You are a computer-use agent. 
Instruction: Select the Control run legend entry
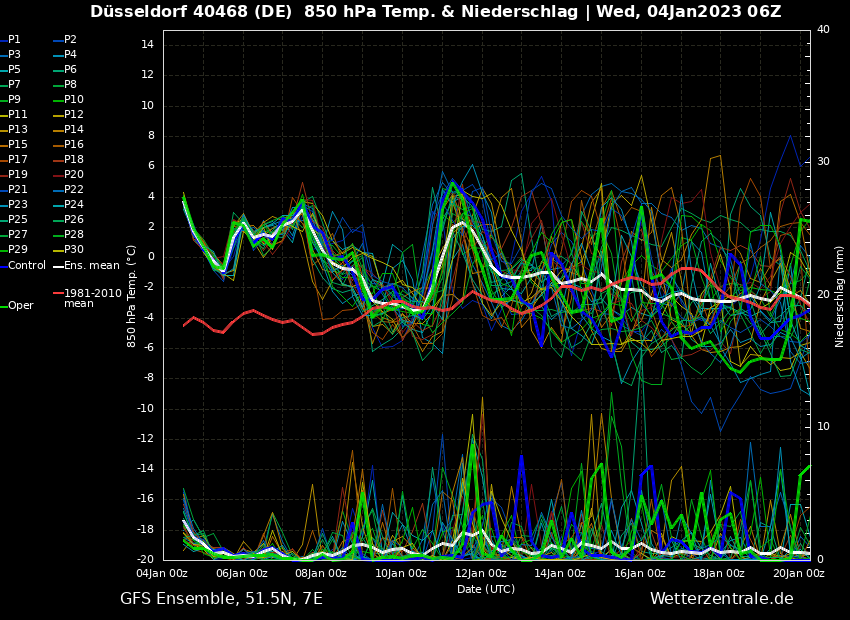click(26, 265)
